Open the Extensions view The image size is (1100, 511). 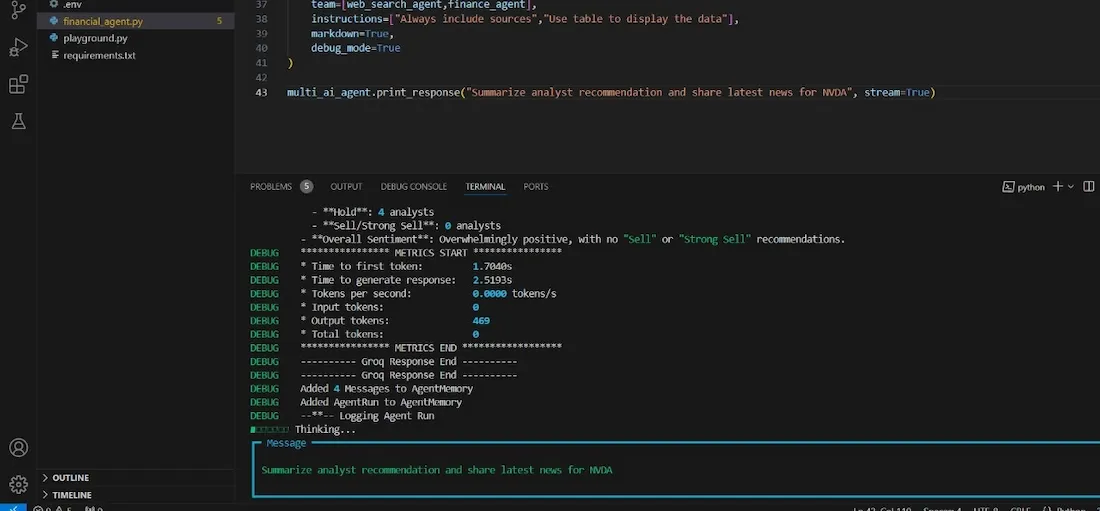(x=18, y=84)
